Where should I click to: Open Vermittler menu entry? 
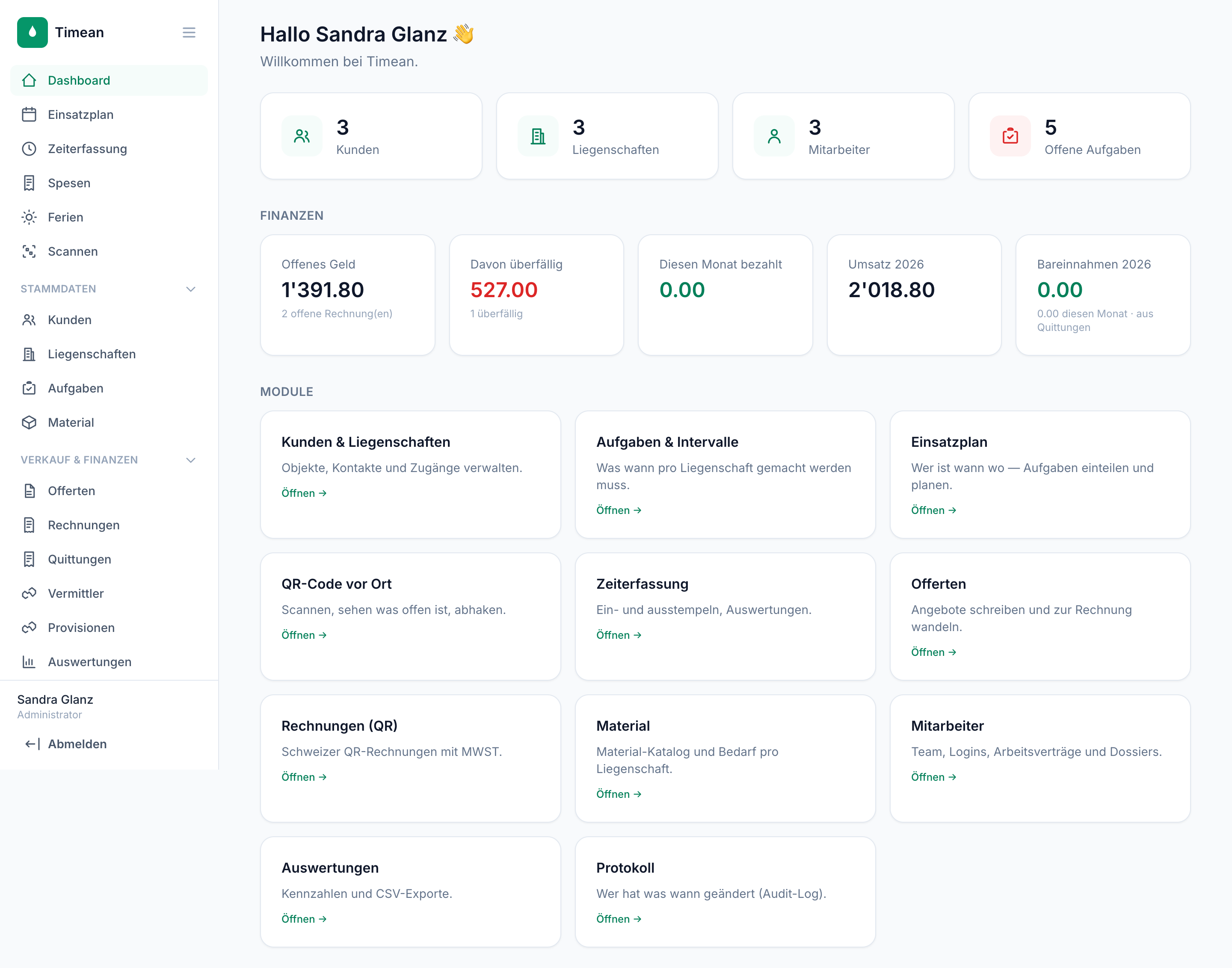[109, 593]
